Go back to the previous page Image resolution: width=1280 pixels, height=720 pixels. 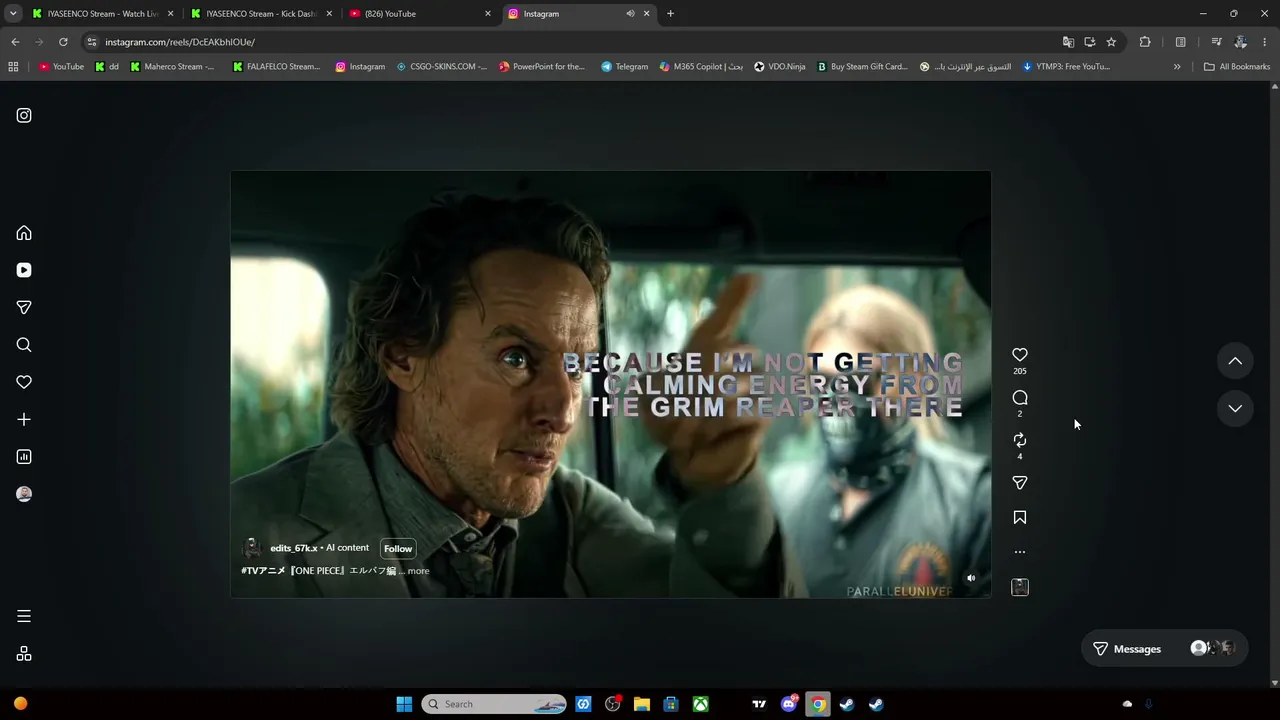point(15,42)
